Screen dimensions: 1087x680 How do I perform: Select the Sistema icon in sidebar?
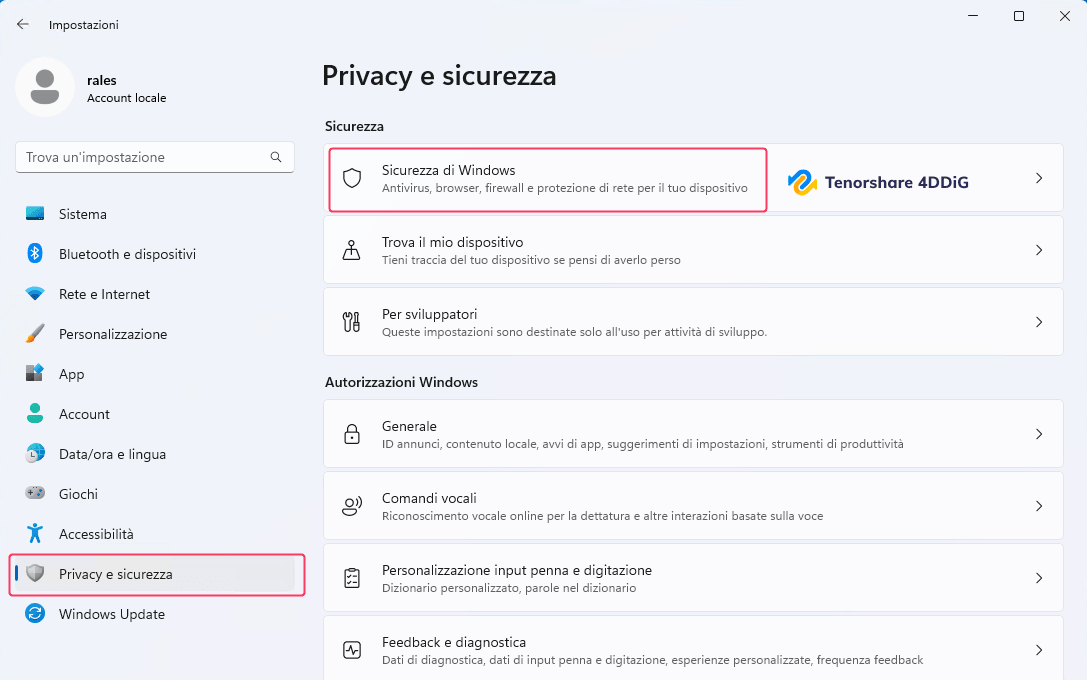pos(34,214)
